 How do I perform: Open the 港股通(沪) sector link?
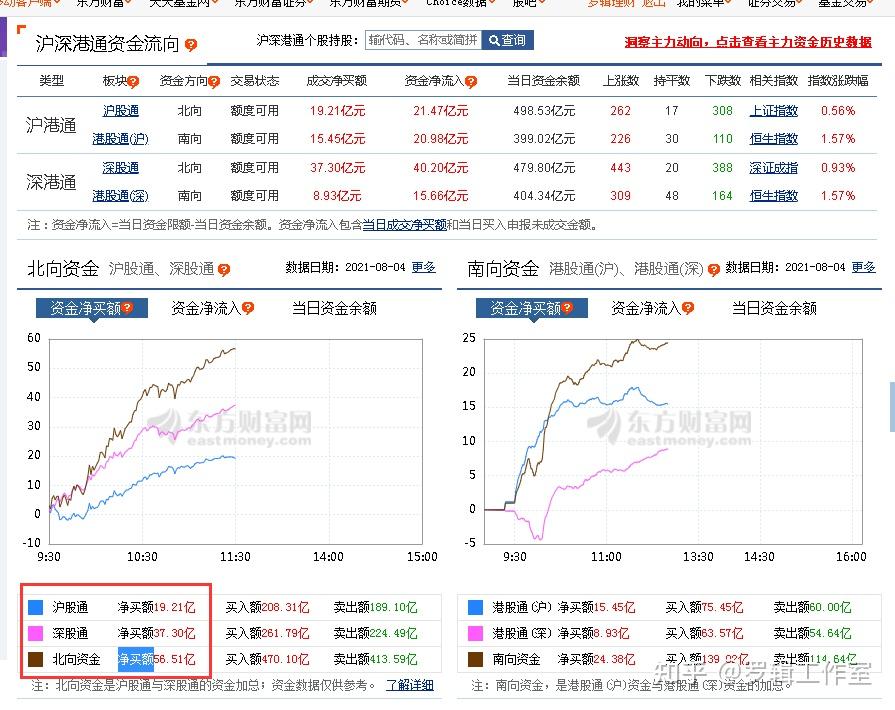pos(120,139)
